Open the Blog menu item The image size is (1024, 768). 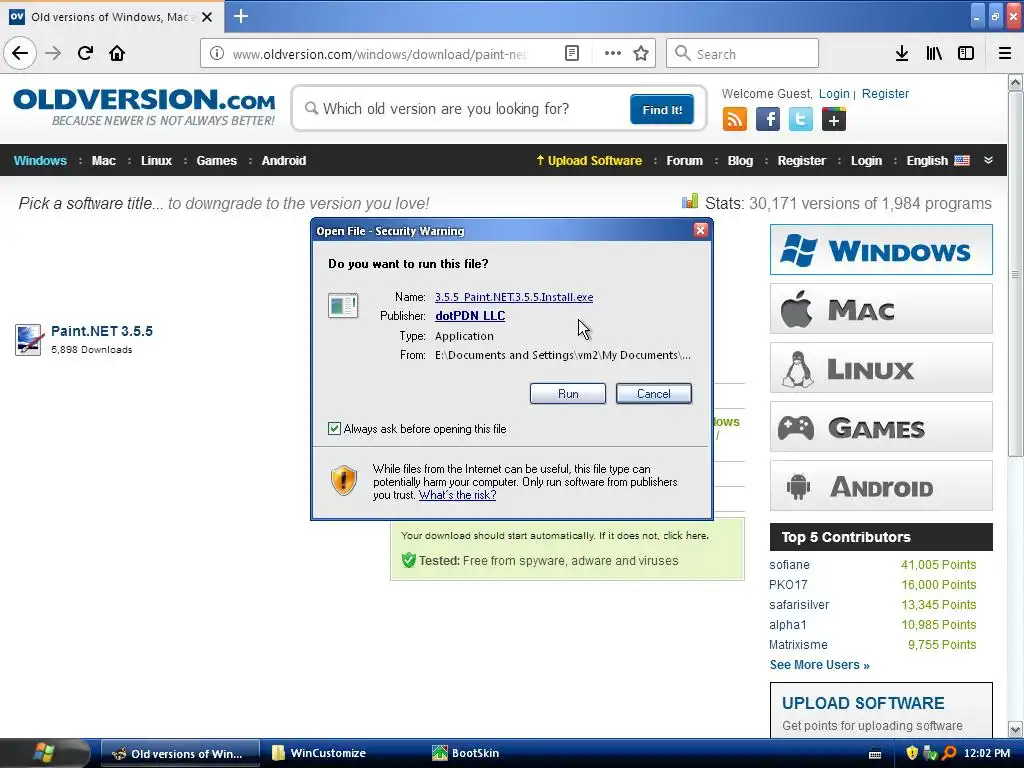740,161
